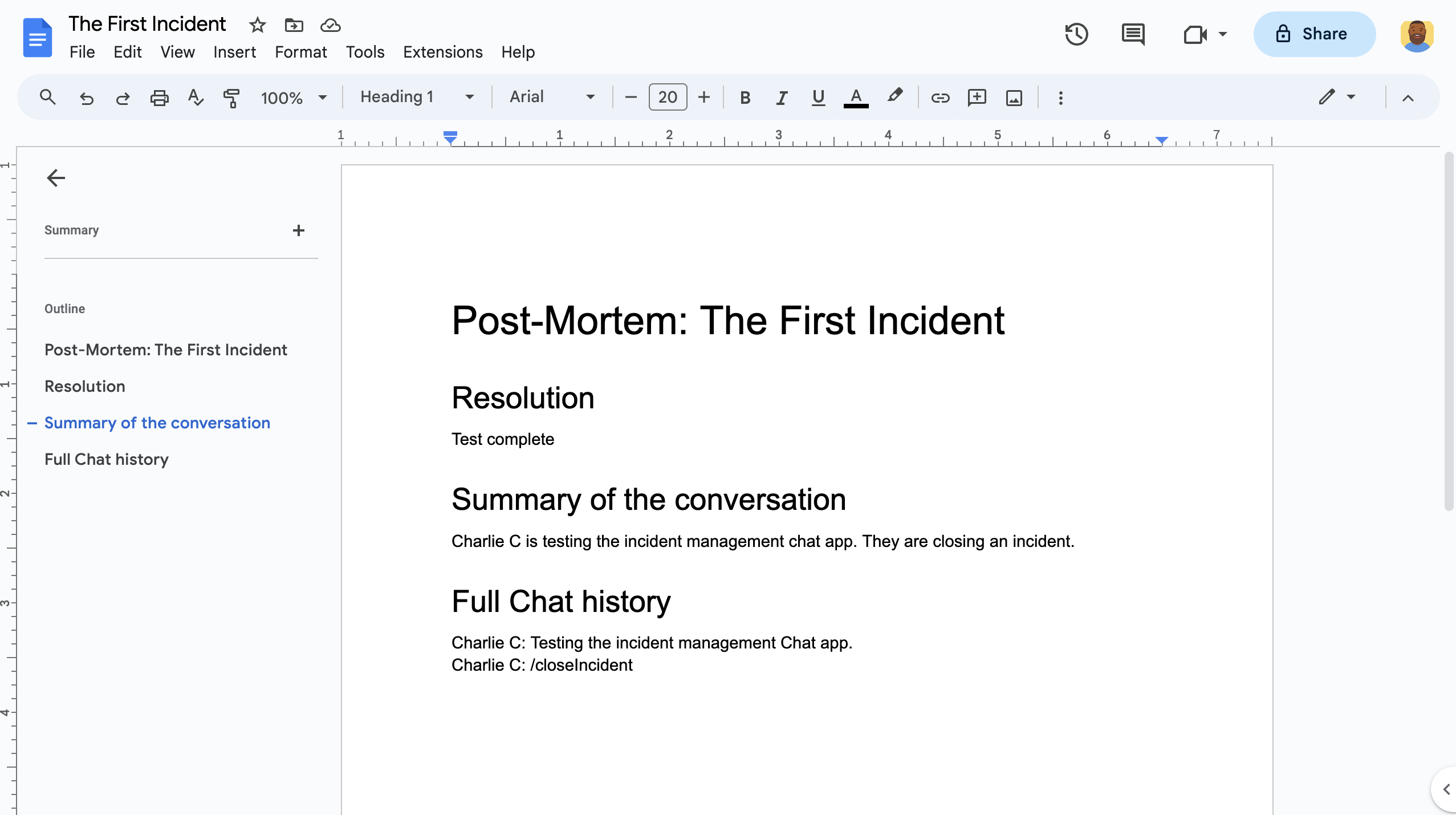
Task: Click the add Summary plus button
Action: (x=298, y=230)
